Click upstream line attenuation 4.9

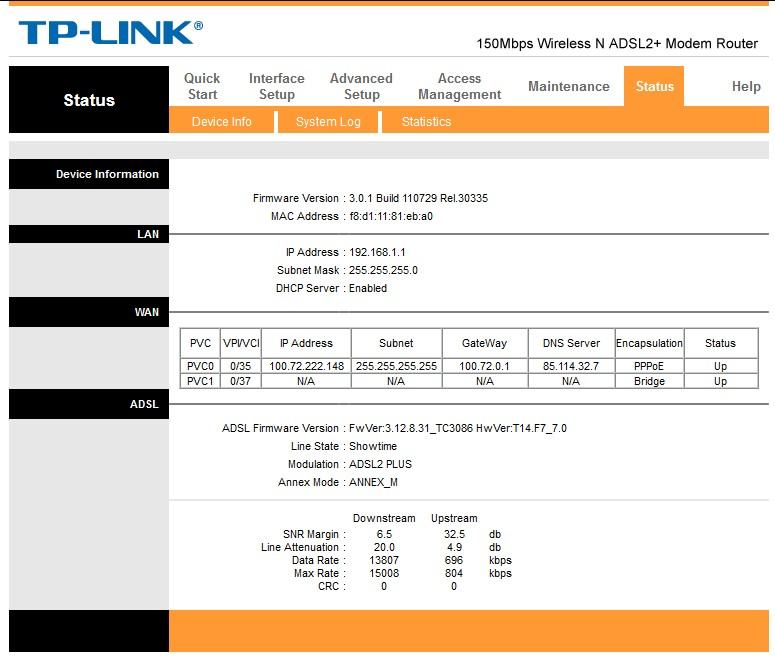coord(454,547)
